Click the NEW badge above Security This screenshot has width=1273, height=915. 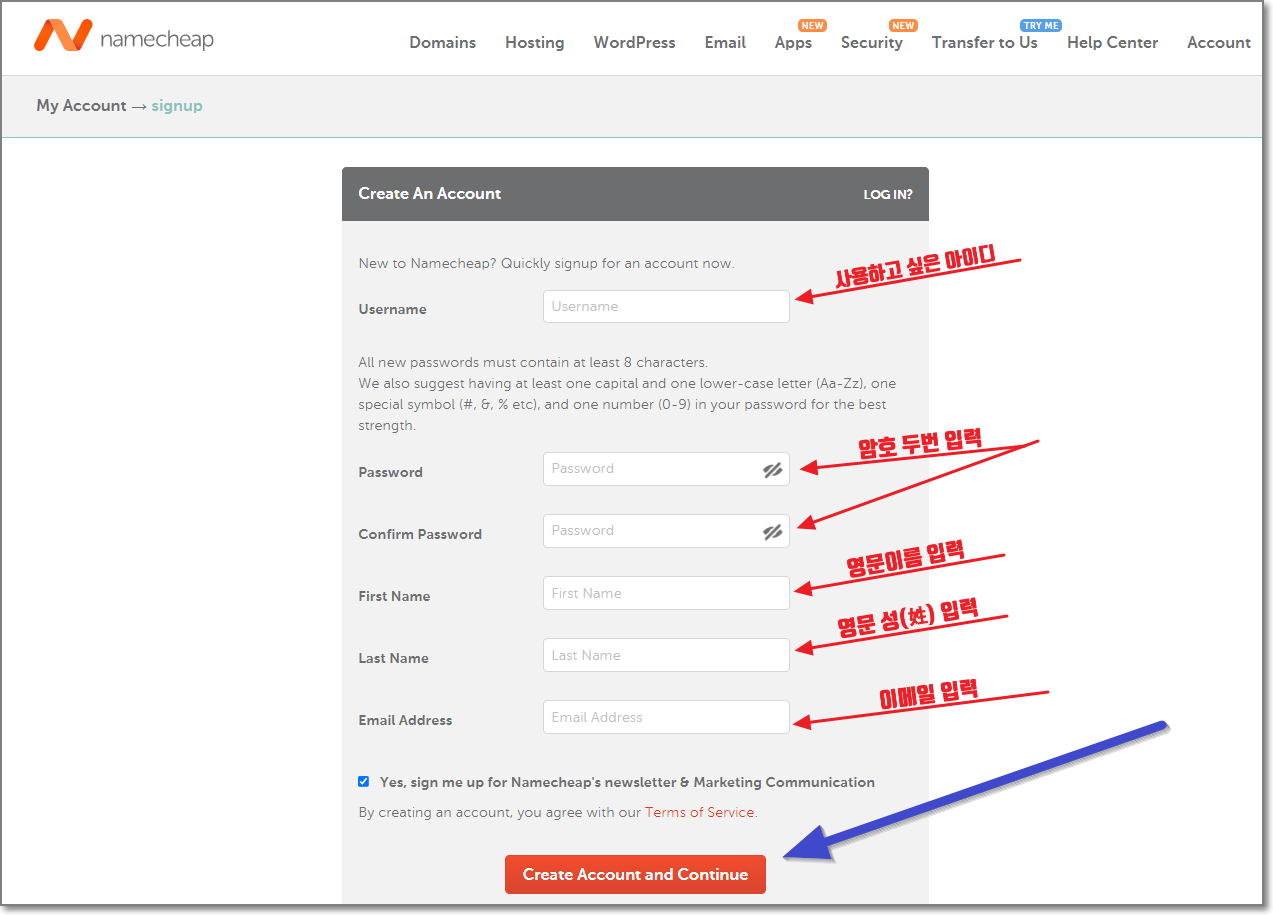point(903,25)
